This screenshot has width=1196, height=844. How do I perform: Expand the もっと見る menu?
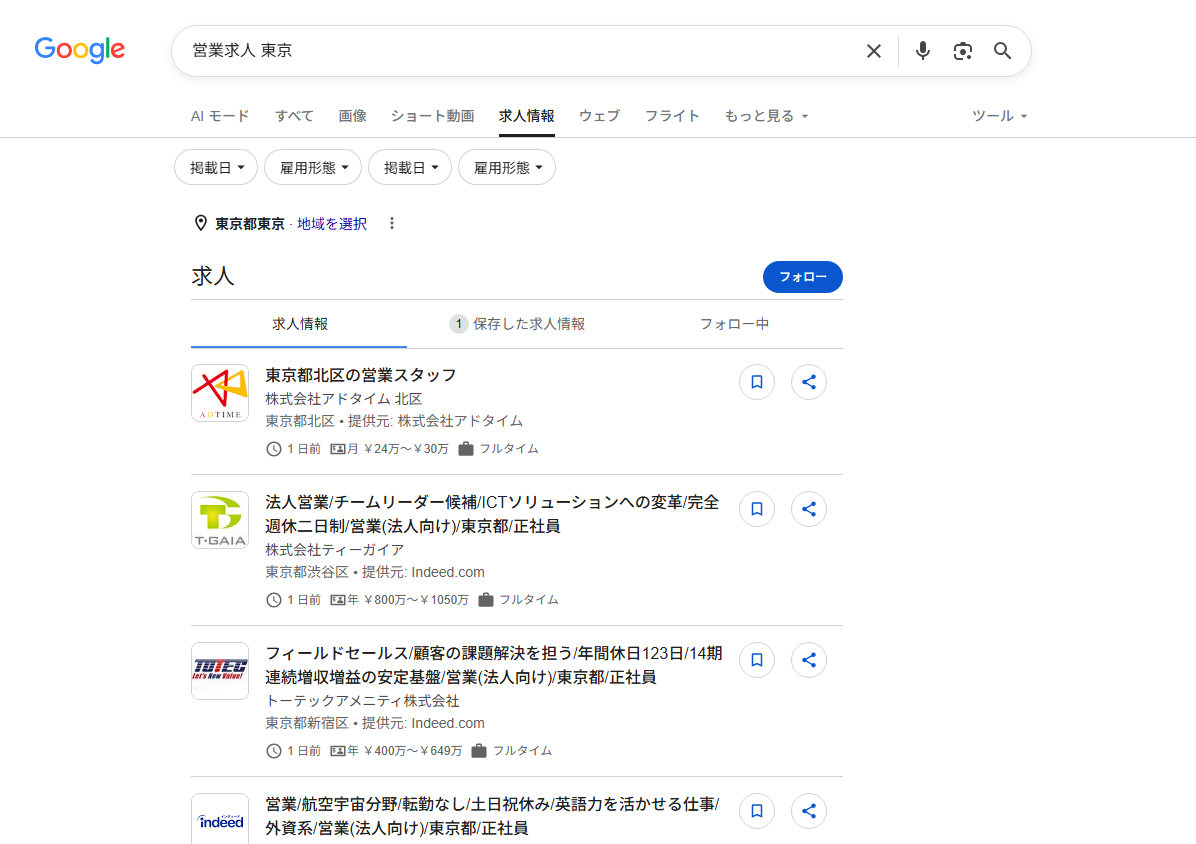pos(766,116)
